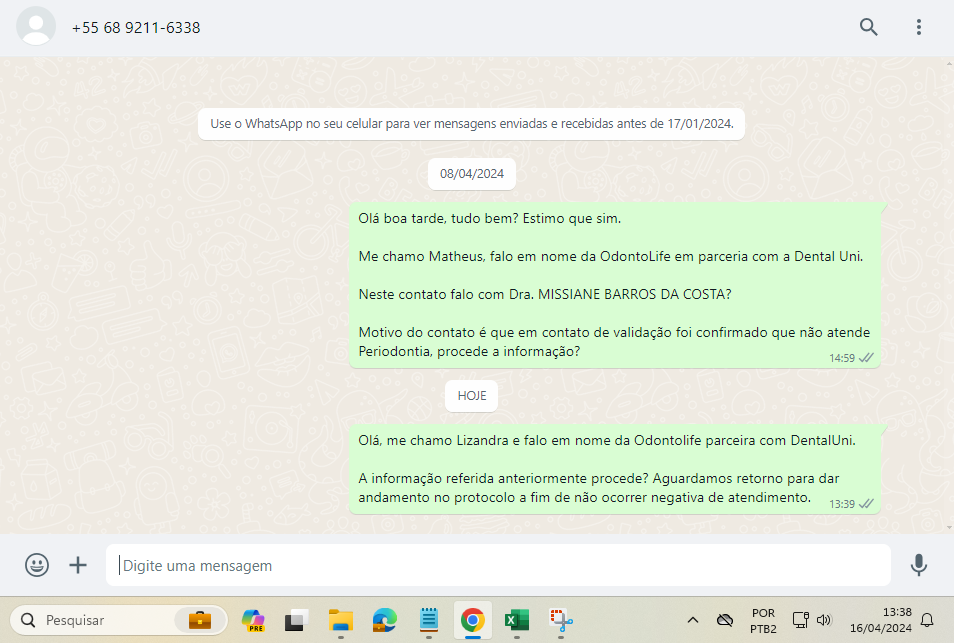The height and width of the screenshot is (643, 954).
Task: Click the briefcase icon in search box
Action: [200, 620]
